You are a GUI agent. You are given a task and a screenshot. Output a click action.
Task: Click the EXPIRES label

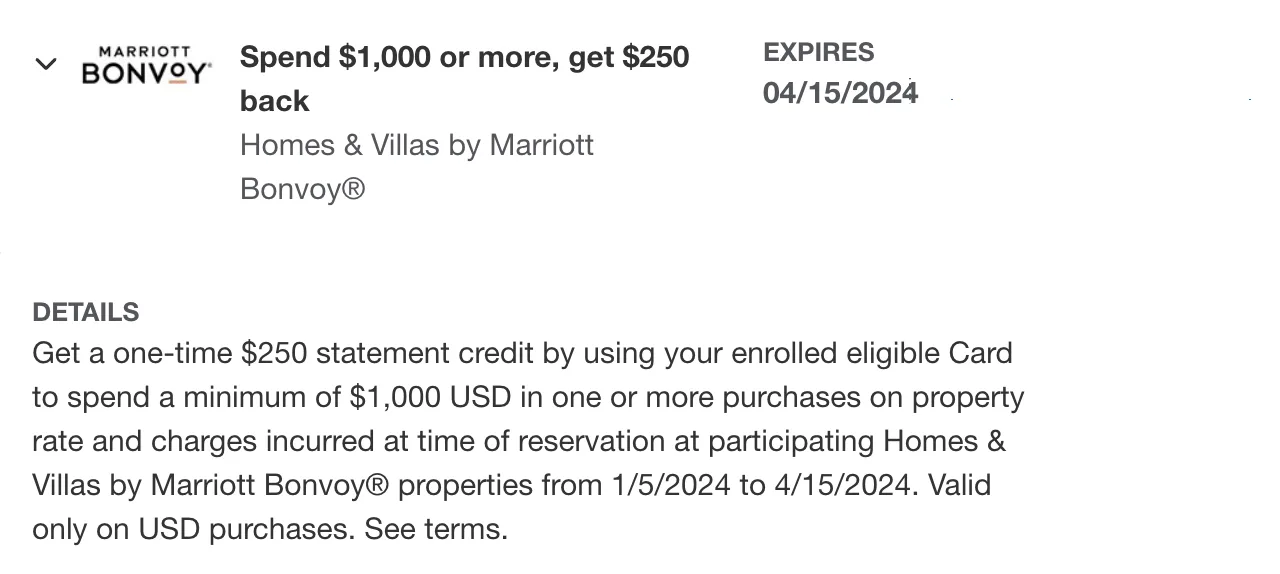818,52
